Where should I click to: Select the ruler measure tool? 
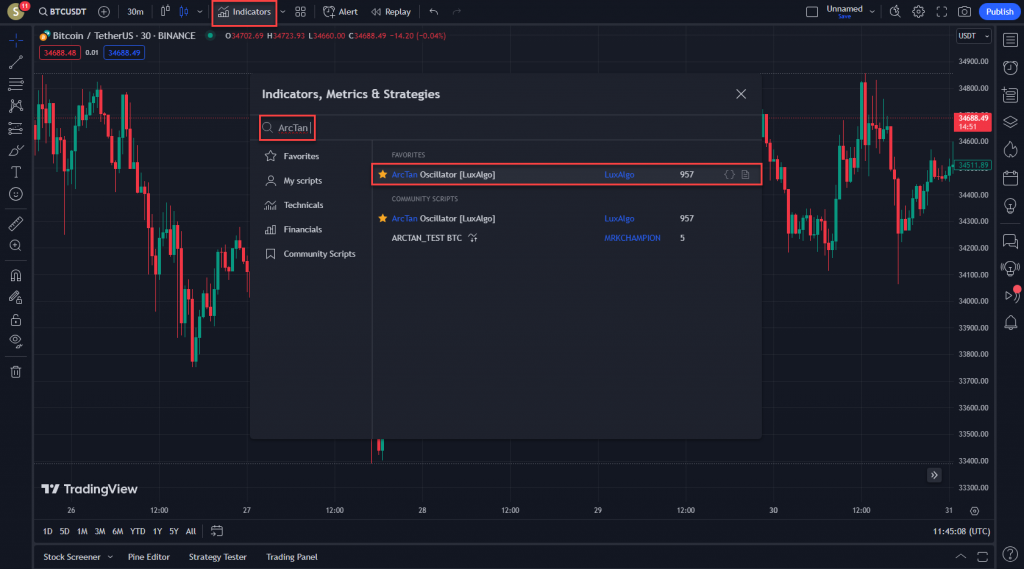click(16, 223)
